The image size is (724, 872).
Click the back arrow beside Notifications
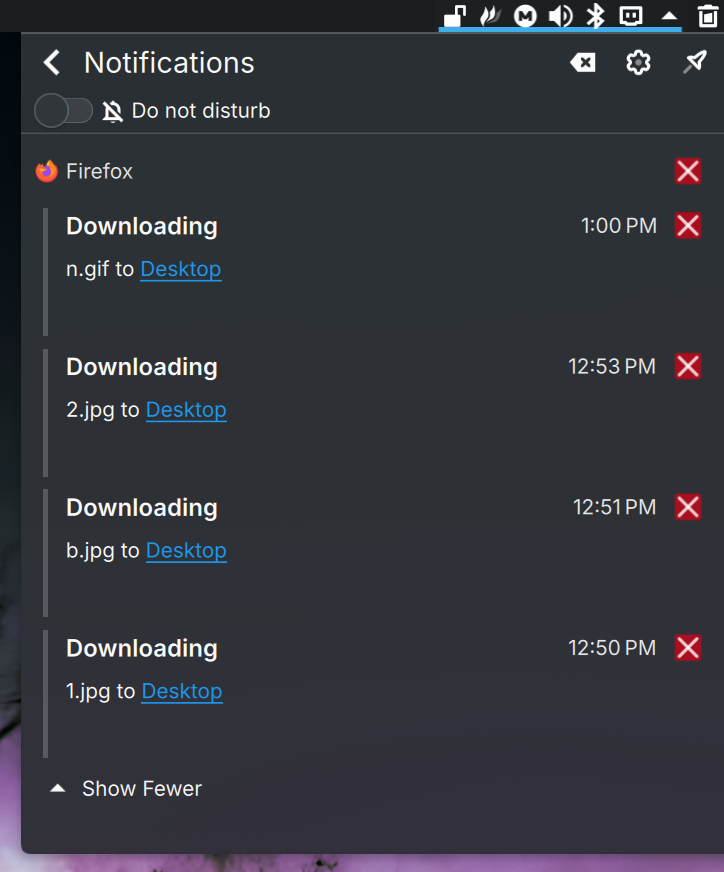point(52,62)
